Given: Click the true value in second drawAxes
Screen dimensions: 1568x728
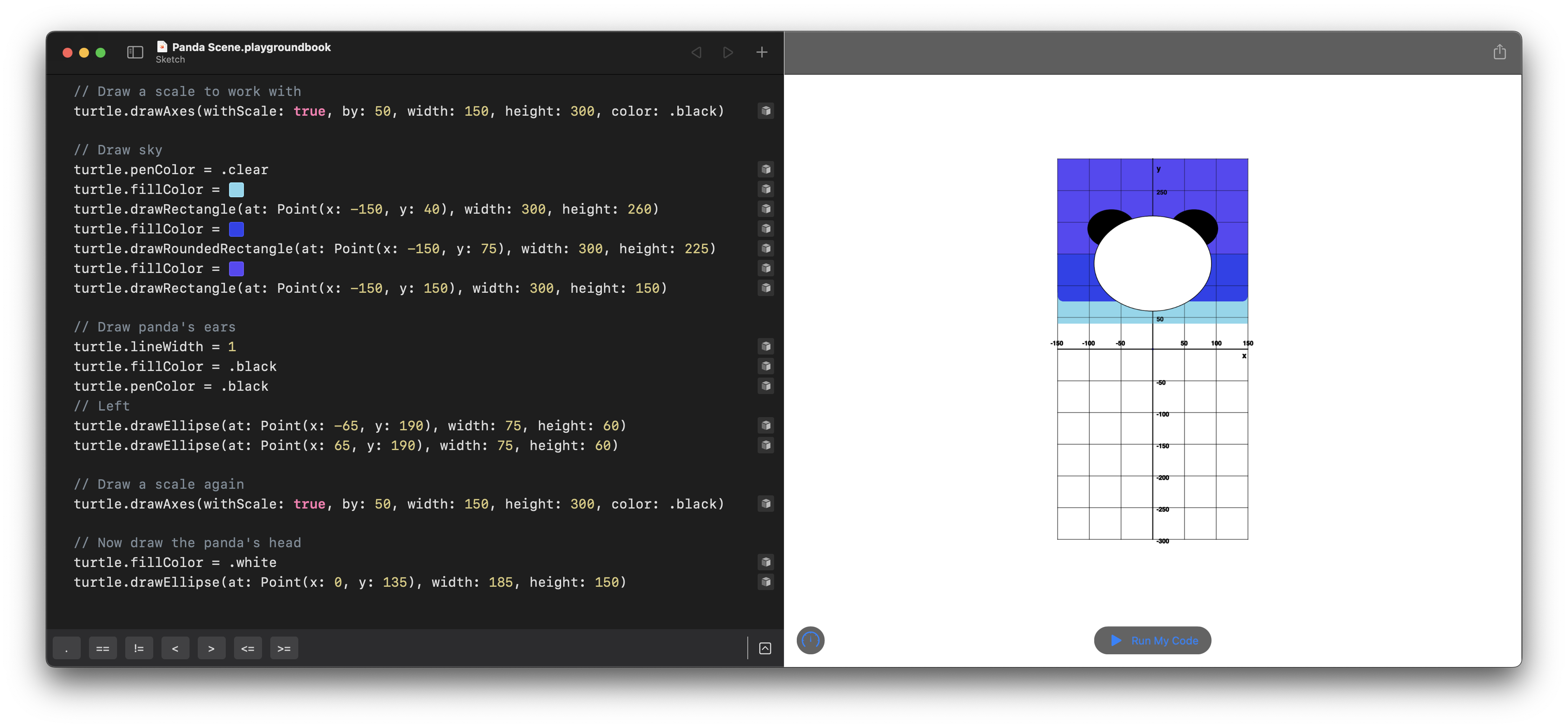Looking at the screenshot, I should point(309,504).
